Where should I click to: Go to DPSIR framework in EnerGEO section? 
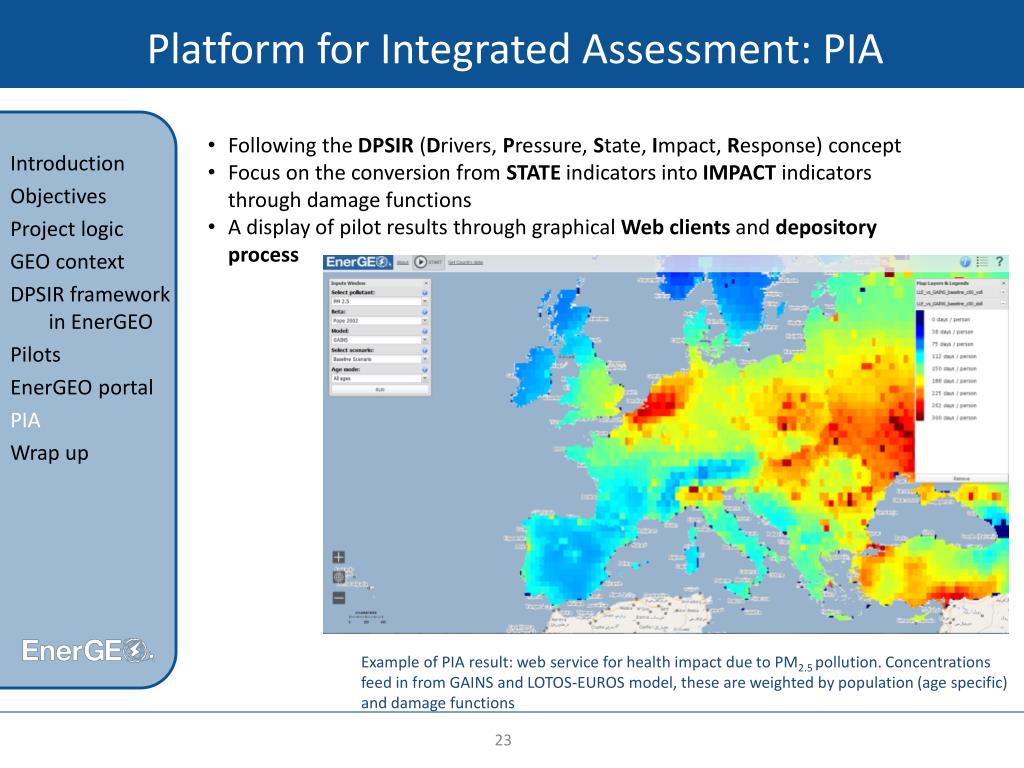point(90,308)
